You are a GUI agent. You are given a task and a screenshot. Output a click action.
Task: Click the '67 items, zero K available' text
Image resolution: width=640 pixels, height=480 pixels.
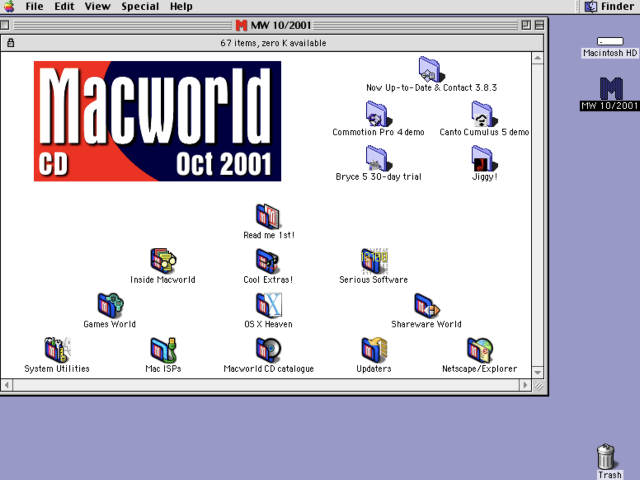273,43
